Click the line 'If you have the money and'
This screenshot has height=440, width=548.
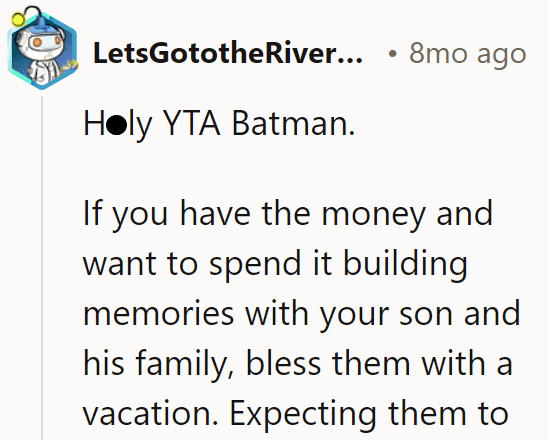[288, 215]
